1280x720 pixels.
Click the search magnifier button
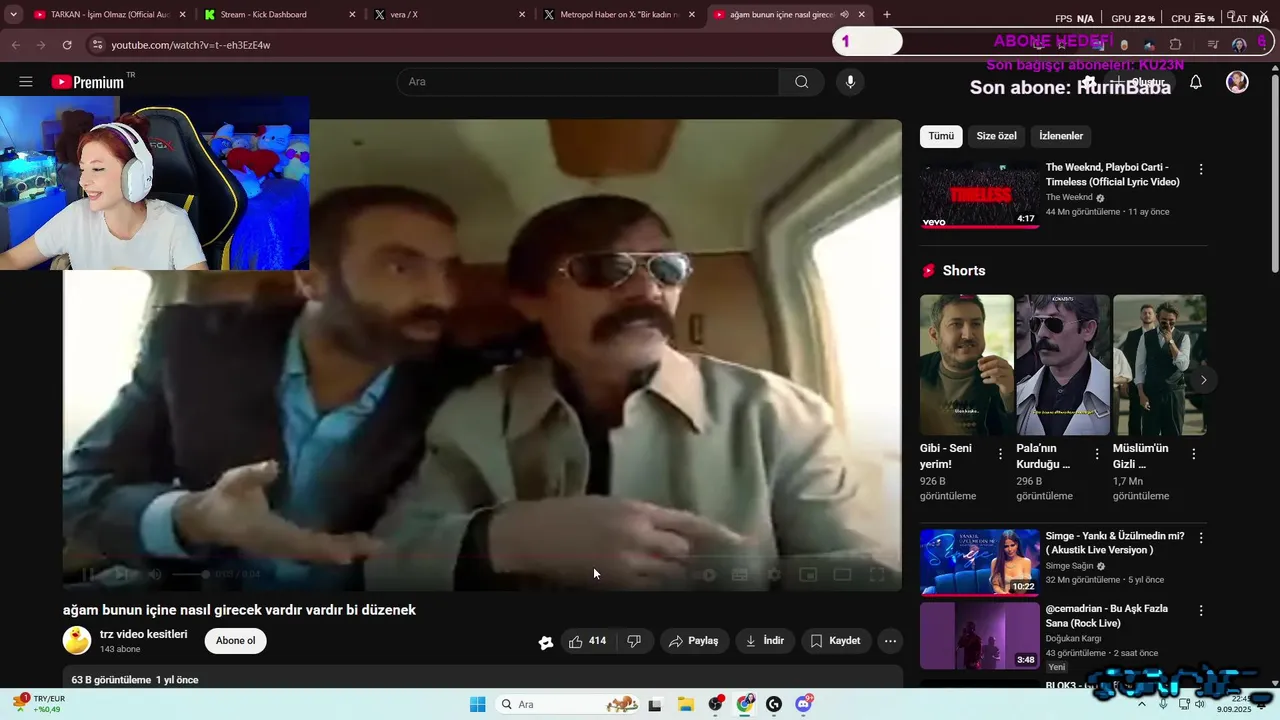[801, 82]
